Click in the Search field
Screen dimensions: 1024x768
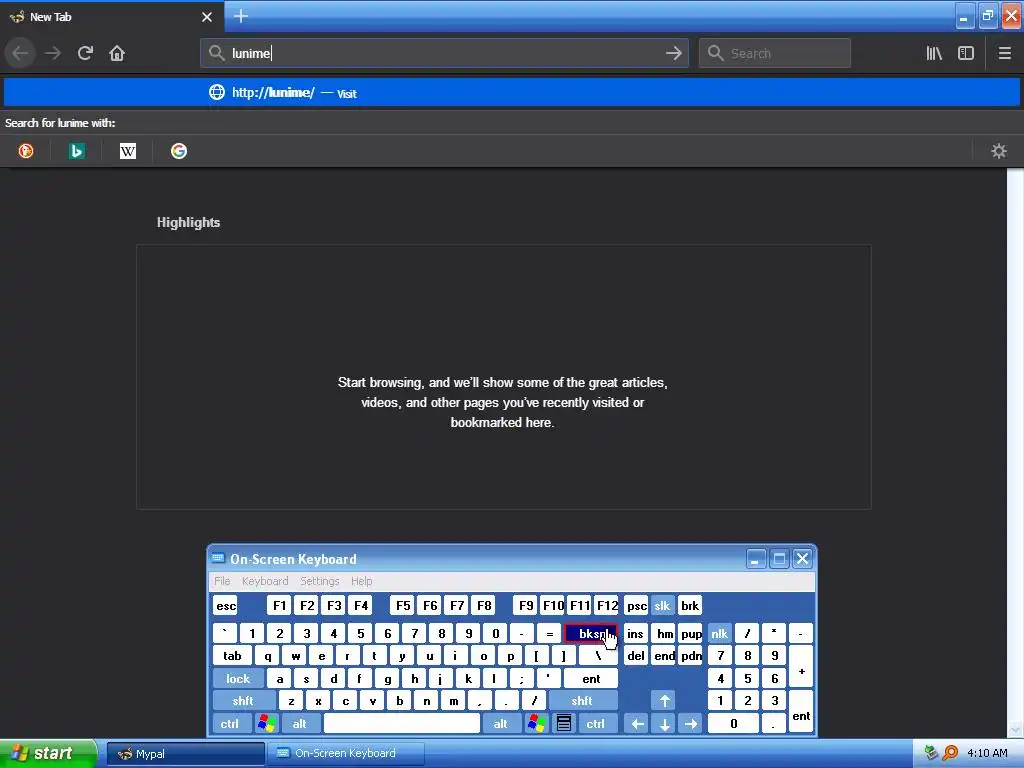coord(775,53)
